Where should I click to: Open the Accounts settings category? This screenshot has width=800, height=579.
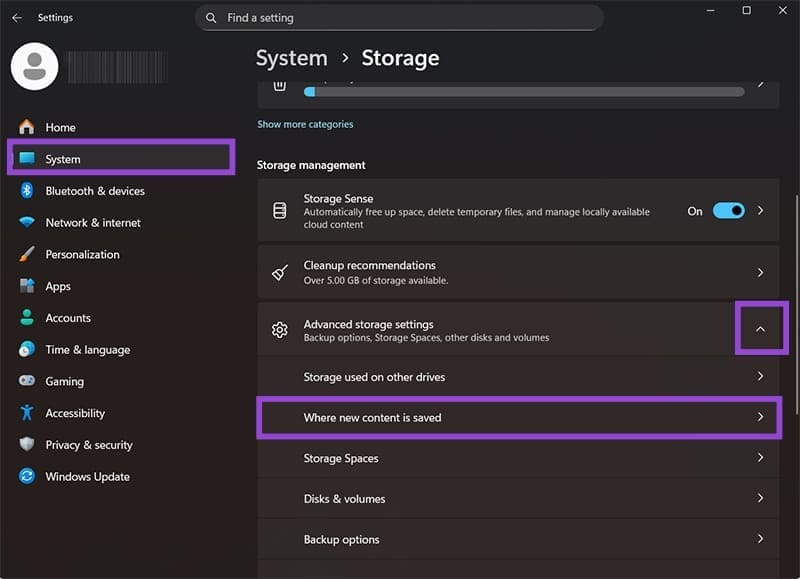pos(68,318)
